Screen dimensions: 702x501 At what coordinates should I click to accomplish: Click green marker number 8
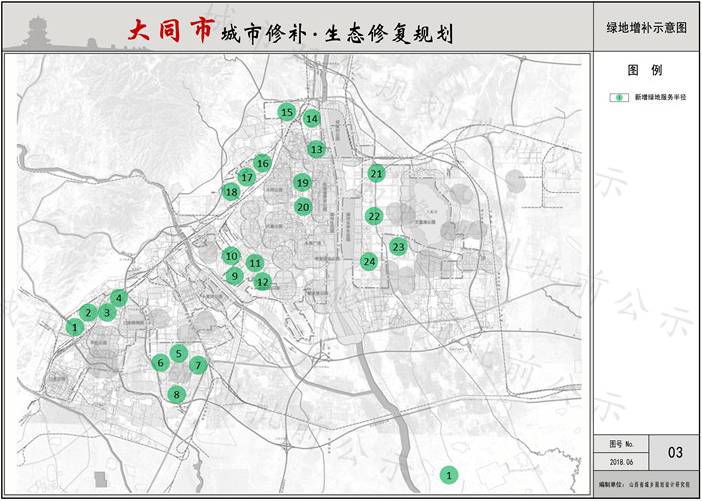click(177, 394)
